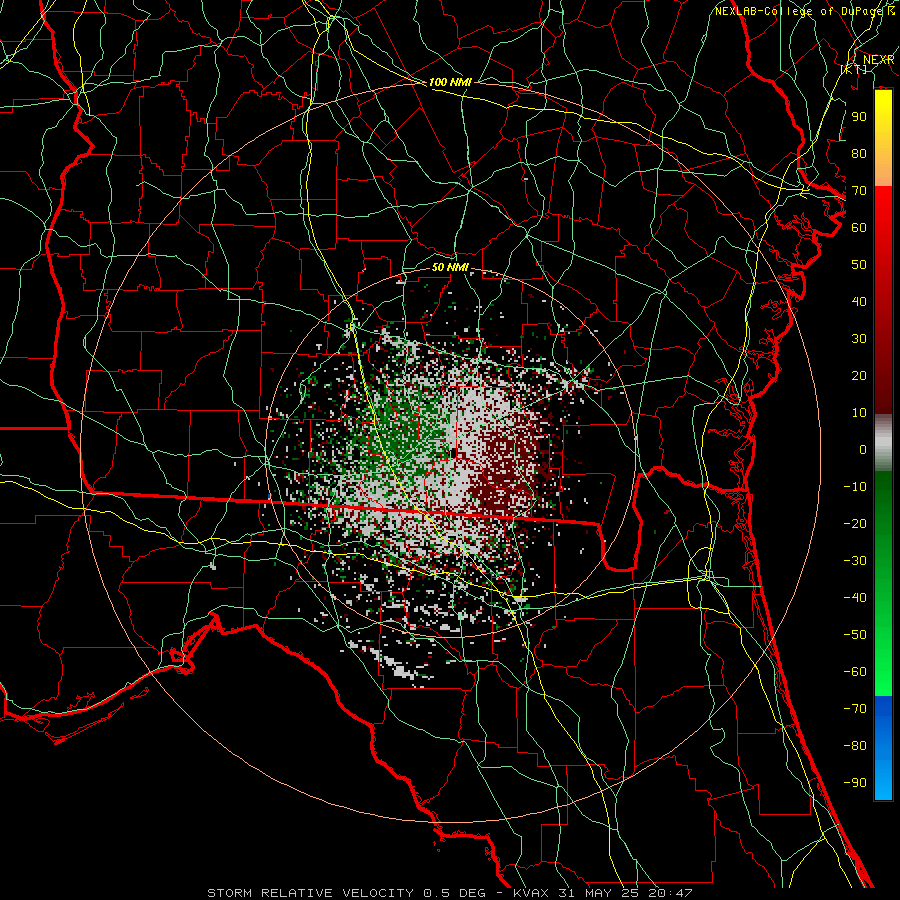
Task: Click the "0" scale value
Action: pyautogui.click(x=863, y=449)
